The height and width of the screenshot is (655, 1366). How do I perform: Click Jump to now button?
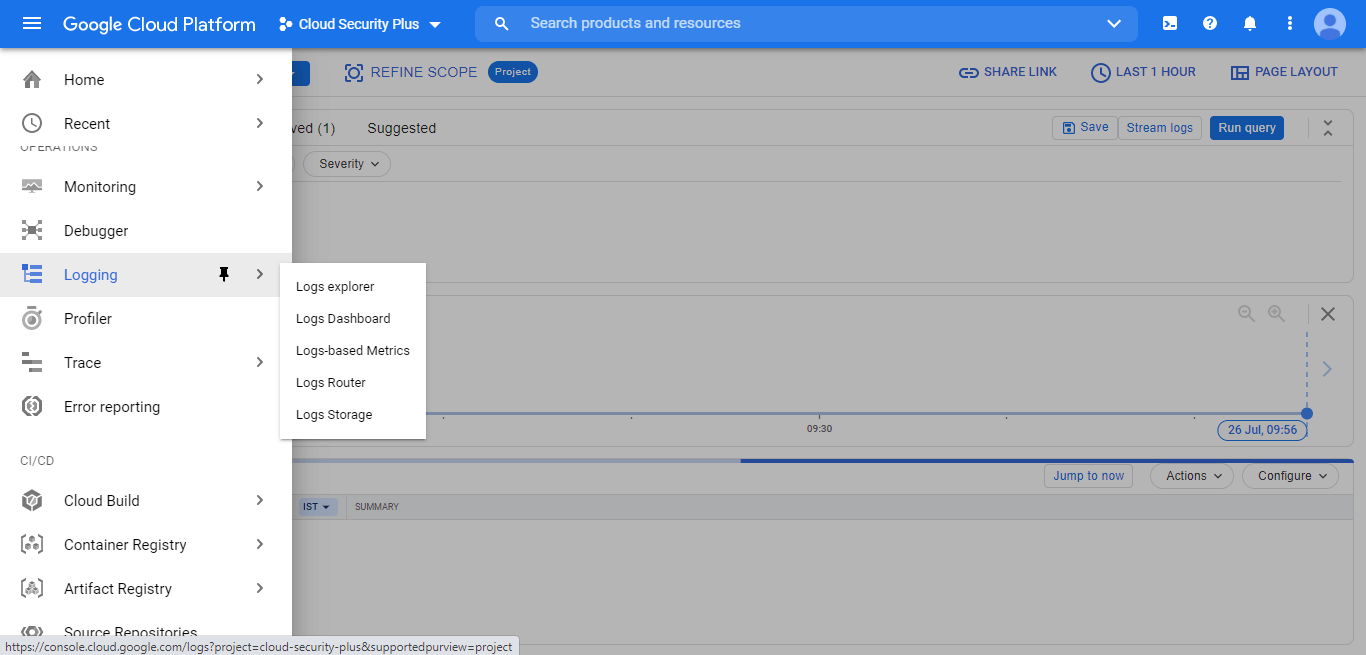[1088, 476]
